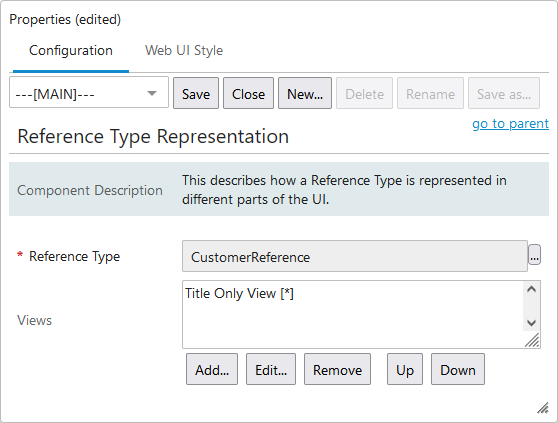Open the ---[MAIN]--- dropdown arrow

pyautogui.click(x=152, y=94)
